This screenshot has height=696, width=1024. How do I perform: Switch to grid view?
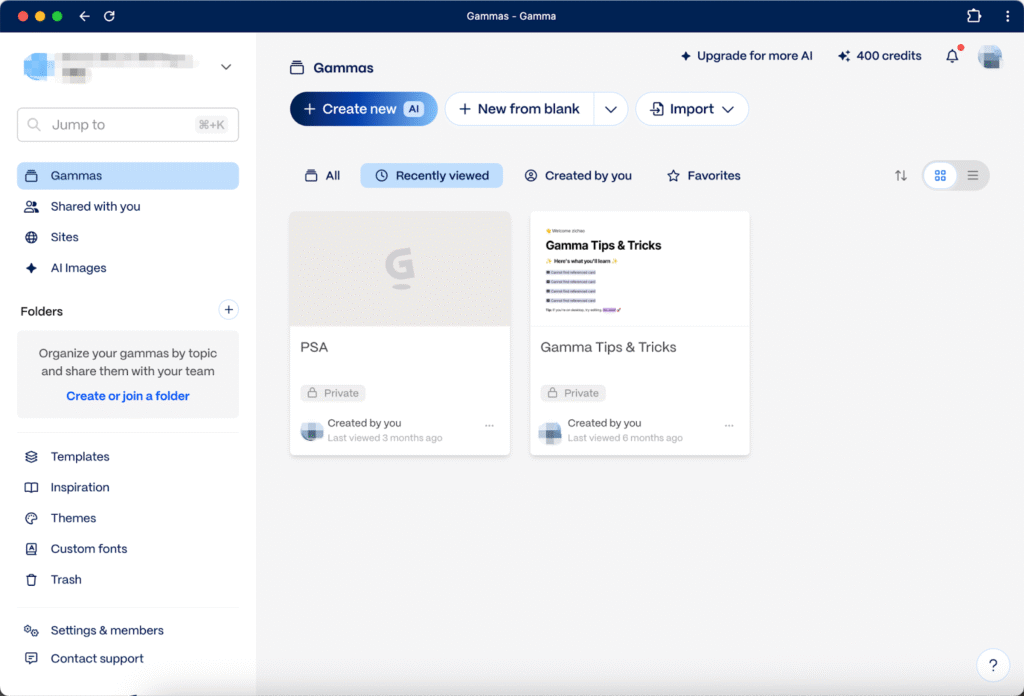940,176
